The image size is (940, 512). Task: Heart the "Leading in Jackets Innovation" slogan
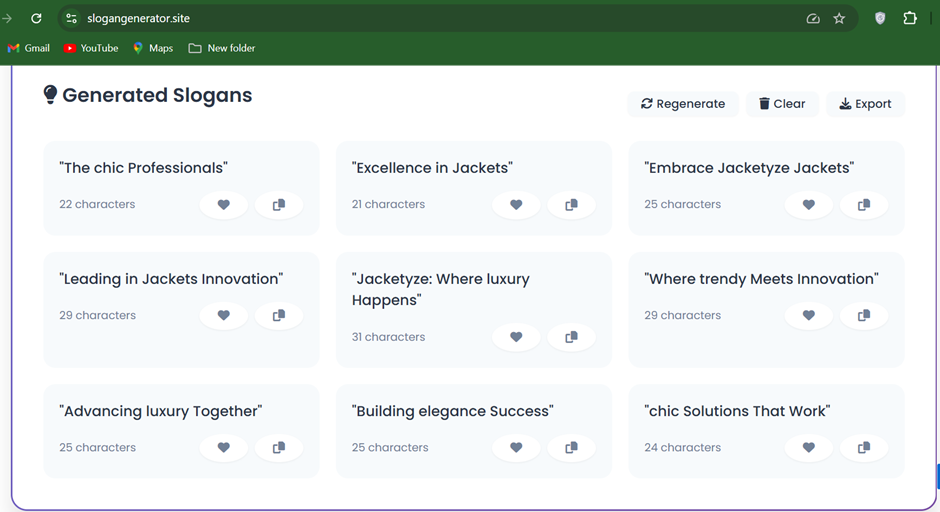point(224,316)
